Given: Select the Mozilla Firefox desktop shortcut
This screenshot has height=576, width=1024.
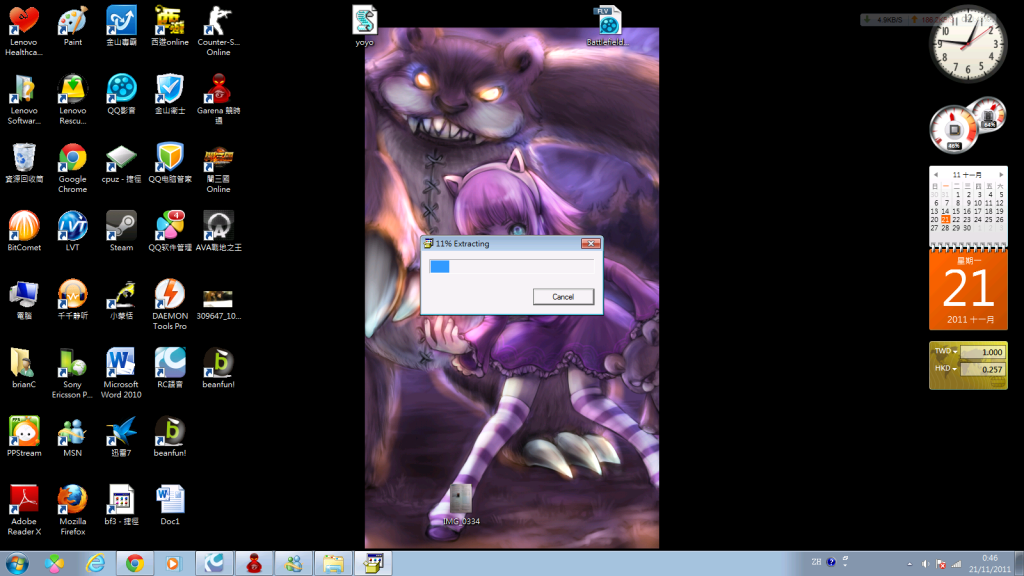Looking at the screenshot, I should point(72,510).
